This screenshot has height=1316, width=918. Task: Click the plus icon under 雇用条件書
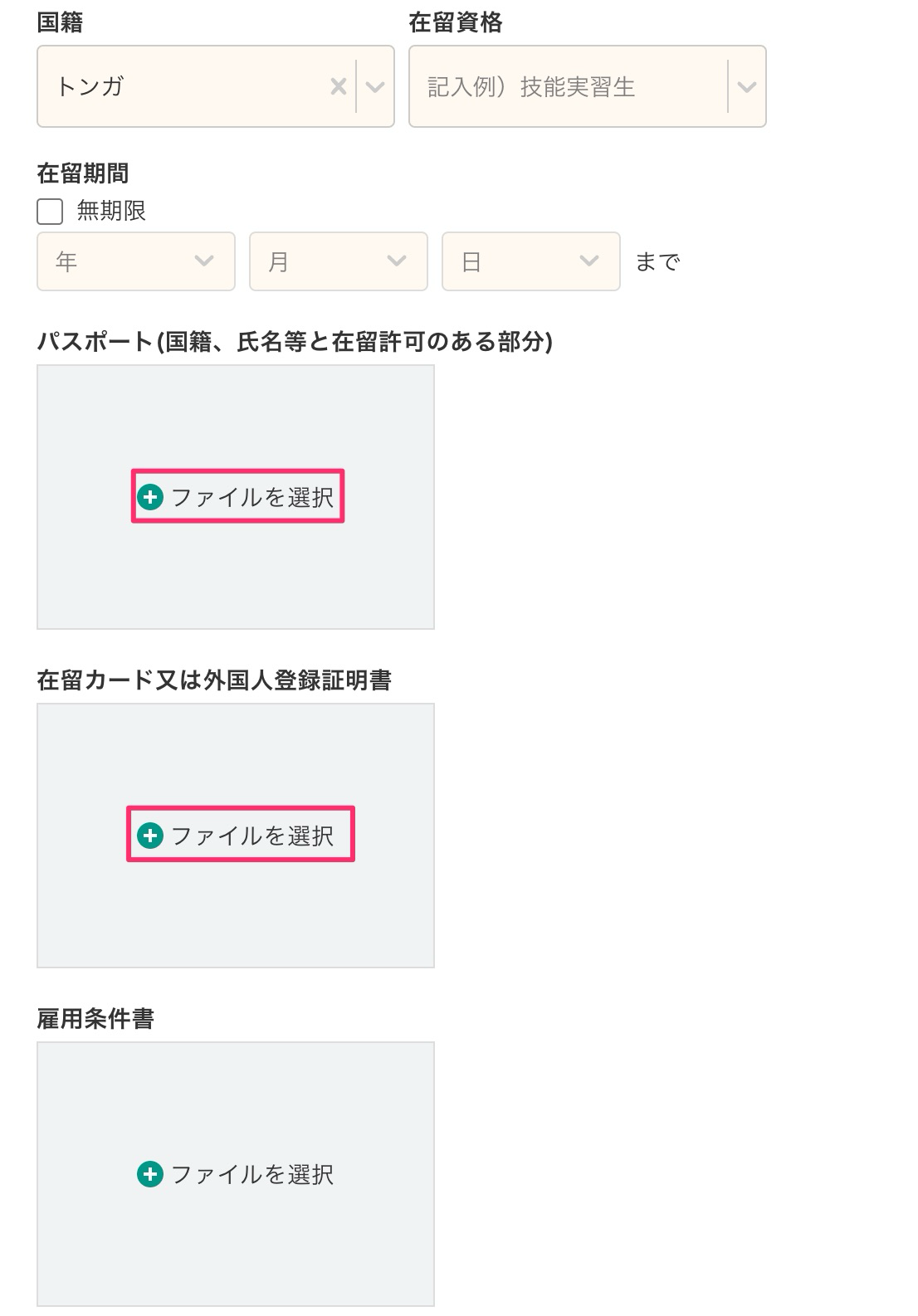click(150, 1174)
